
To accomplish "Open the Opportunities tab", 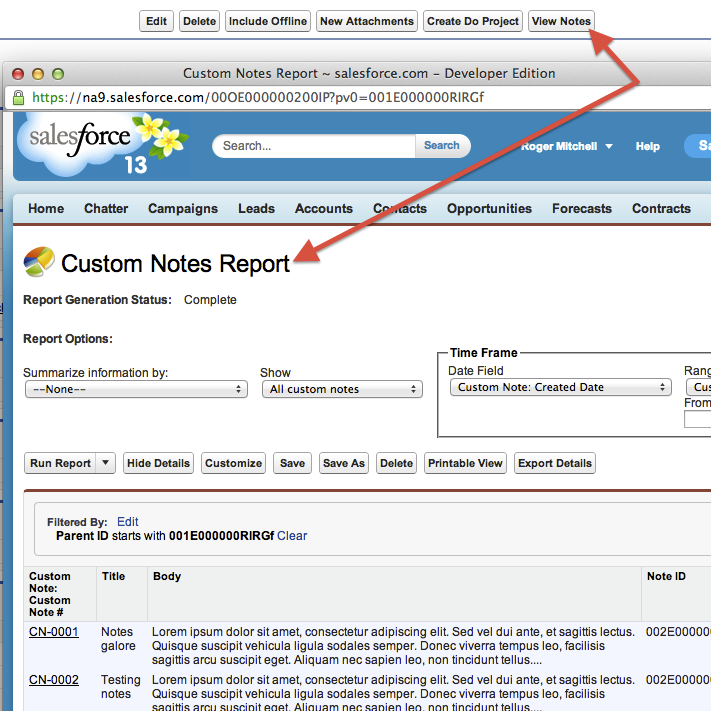I will tap(489, 209).
